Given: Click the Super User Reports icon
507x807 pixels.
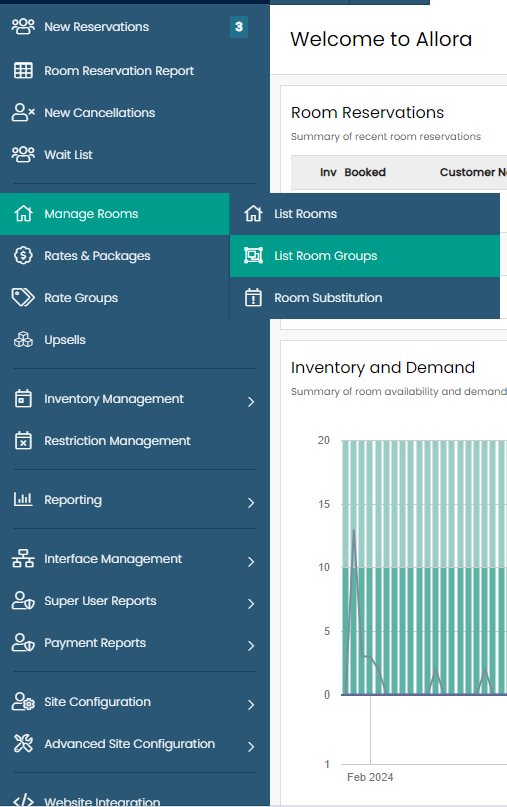Looking at the screenshot, I should coord(23,601).
